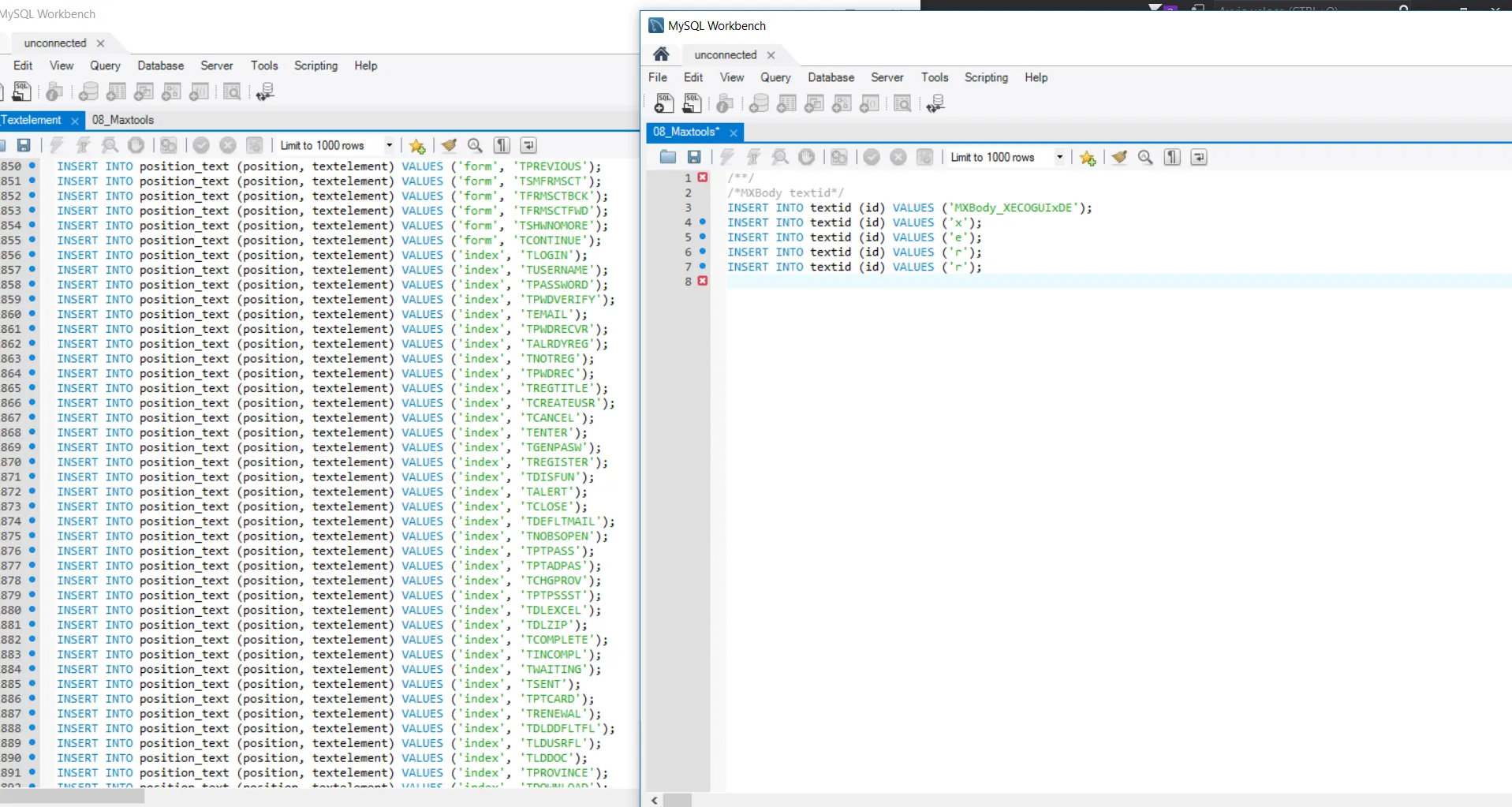Open the Scripting menu in front window
Image resolution: width=1512 pixels, height=807 pixels.
(x=986, y=77)
